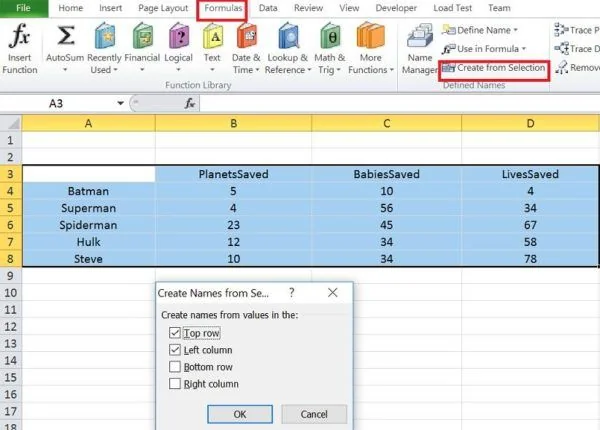Check the Bottom row checkbox
600x430 pixels.
[174, 366]
